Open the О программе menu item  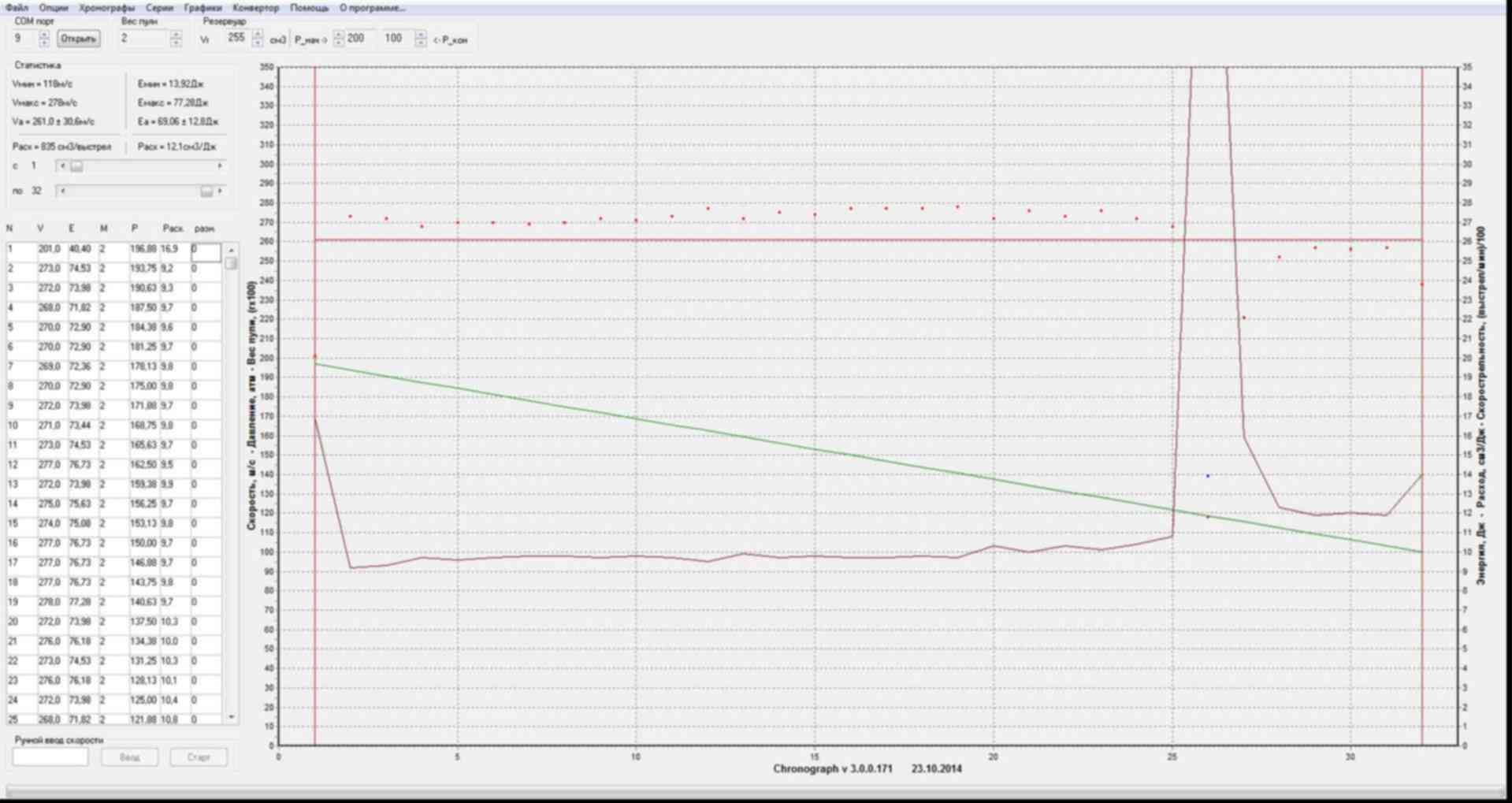pos(372,8)
